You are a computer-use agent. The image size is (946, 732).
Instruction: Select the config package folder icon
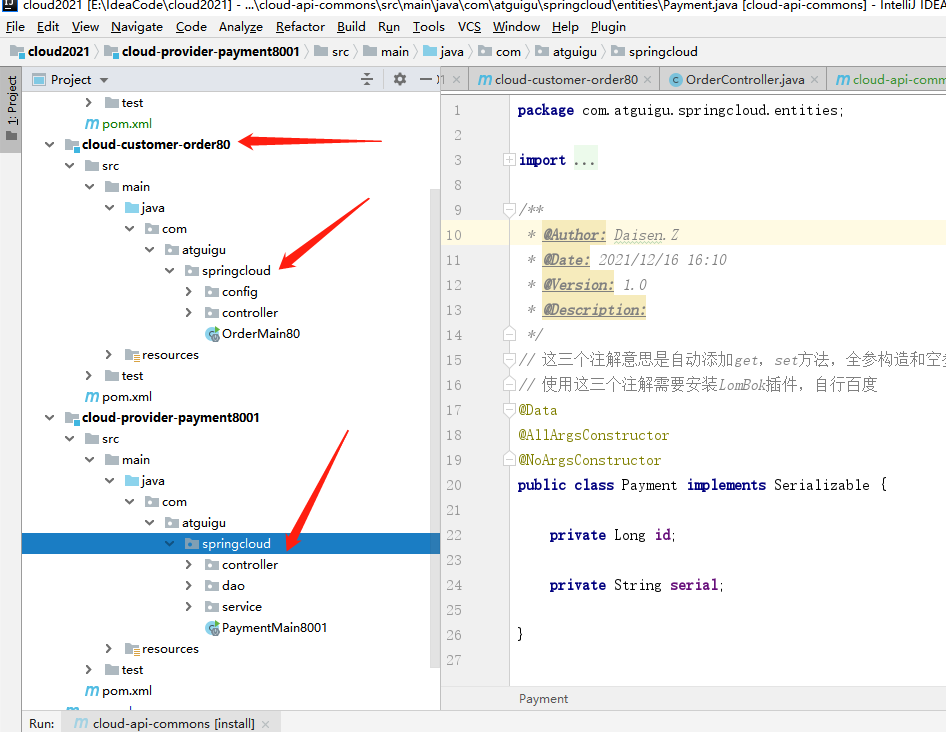(212, 292)
